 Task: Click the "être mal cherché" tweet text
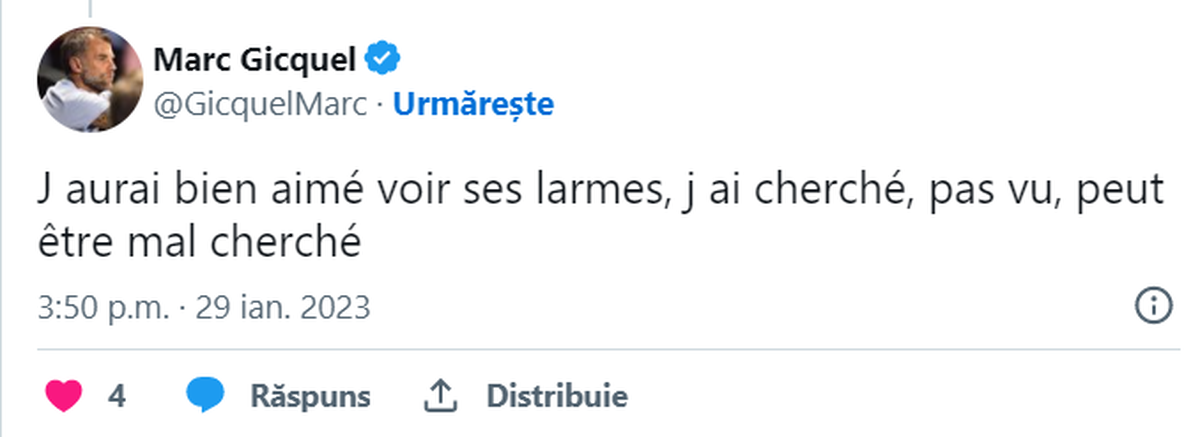coord(198,243)
